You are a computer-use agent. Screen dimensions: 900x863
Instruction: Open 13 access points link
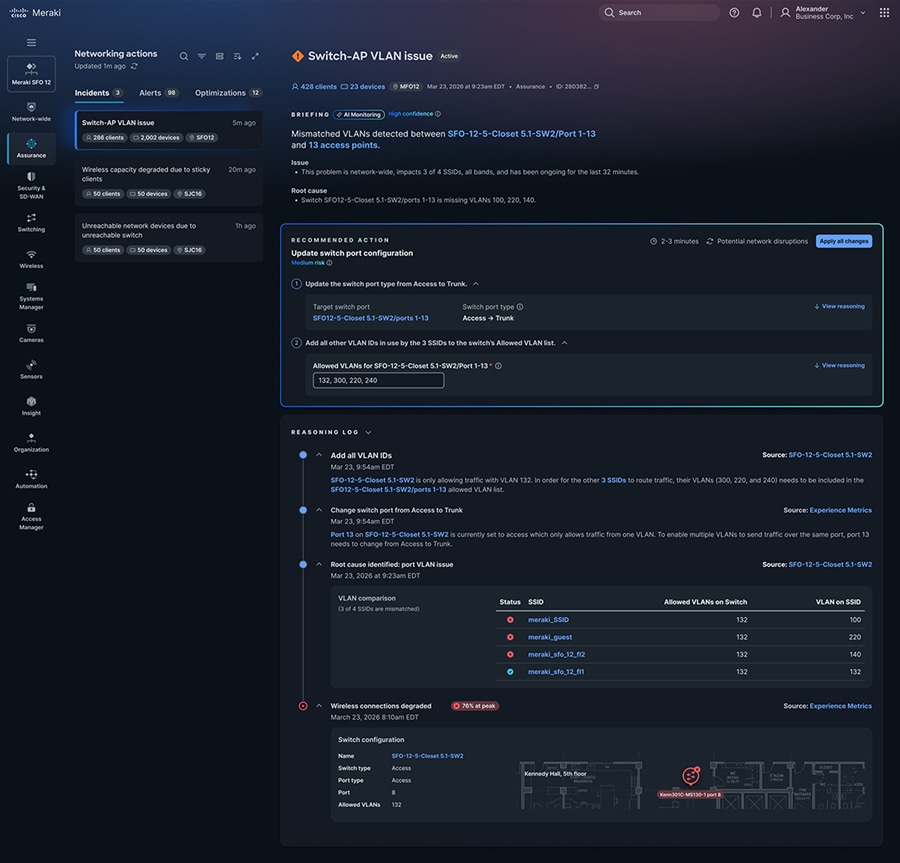point(343,145)
